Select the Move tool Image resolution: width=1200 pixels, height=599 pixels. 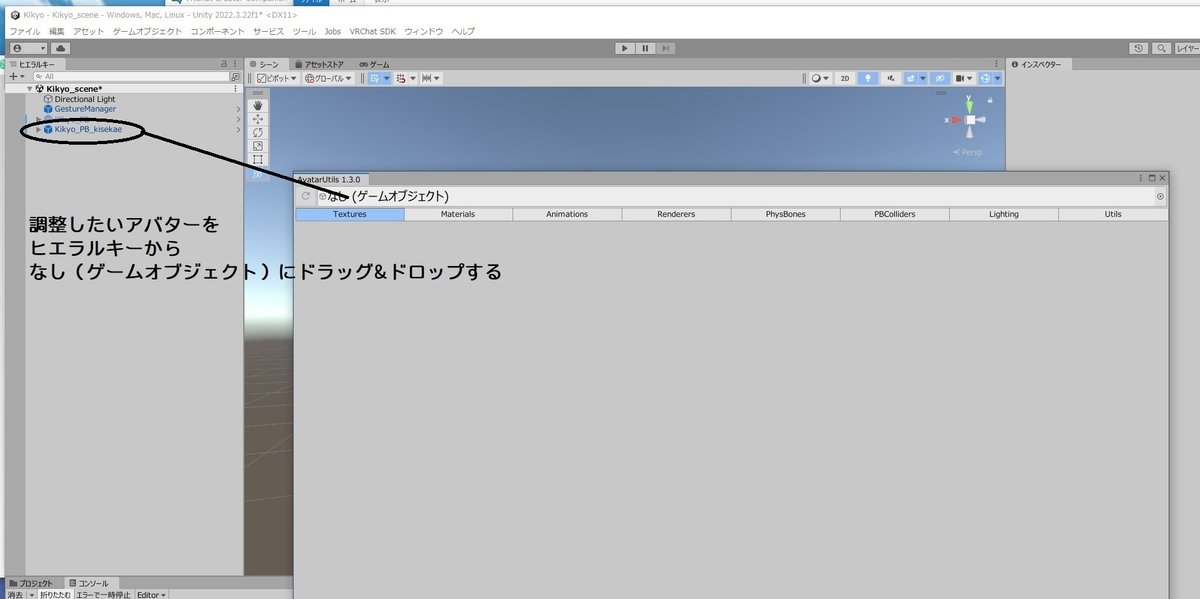click(258, 119)
